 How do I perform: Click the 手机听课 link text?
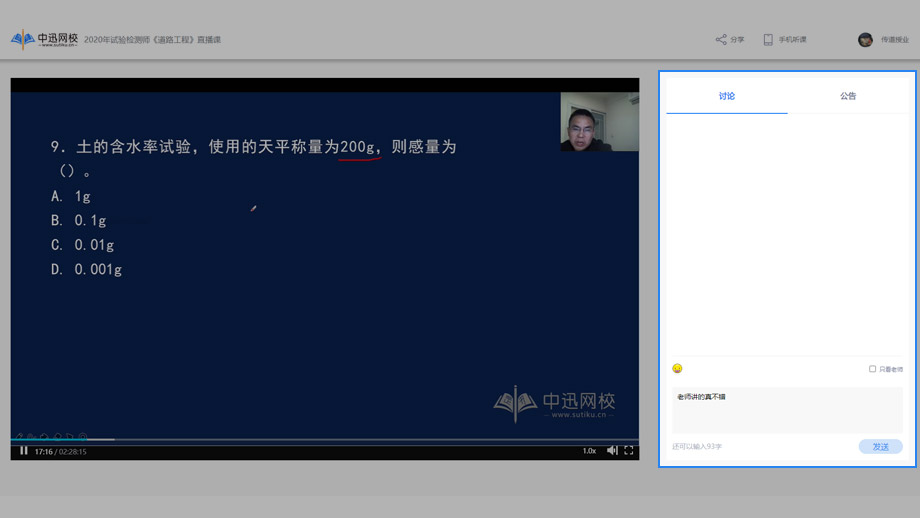pos(792,40)
